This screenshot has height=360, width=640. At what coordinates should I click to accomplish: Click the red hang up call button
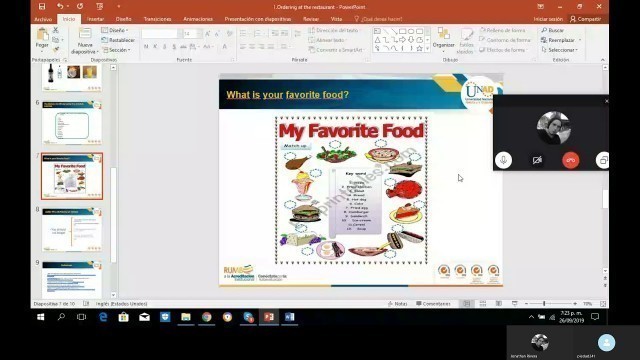pos(571,160)
